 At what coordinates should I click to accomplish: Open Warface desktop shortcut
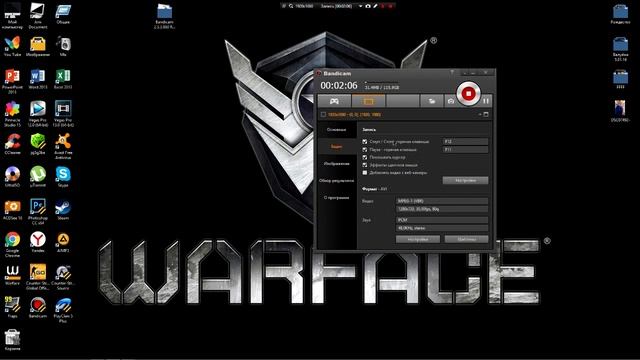point(12,275)
